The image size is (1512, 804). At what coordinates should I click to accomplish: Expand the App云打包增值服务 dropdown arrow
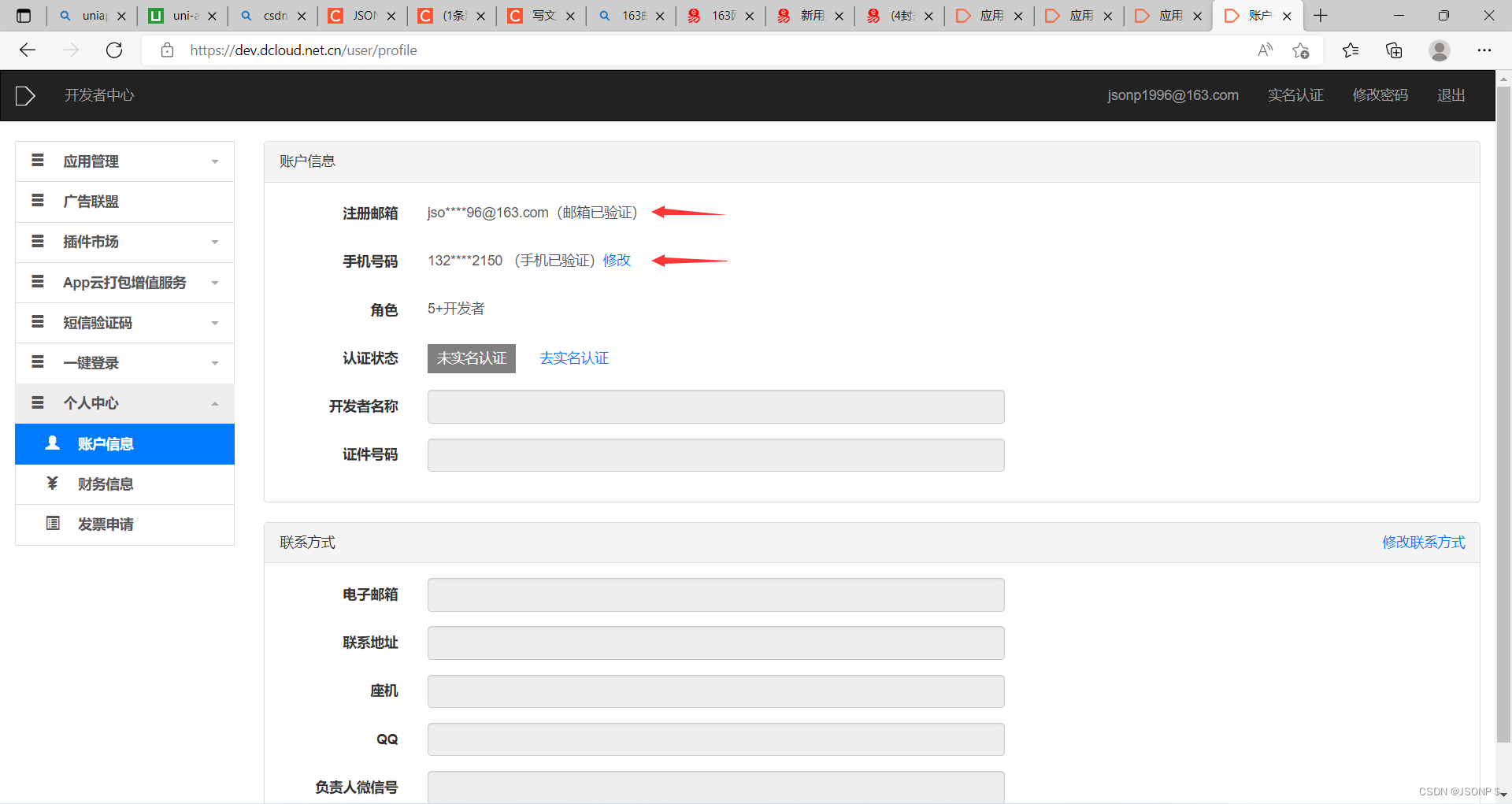pos(215,283)
